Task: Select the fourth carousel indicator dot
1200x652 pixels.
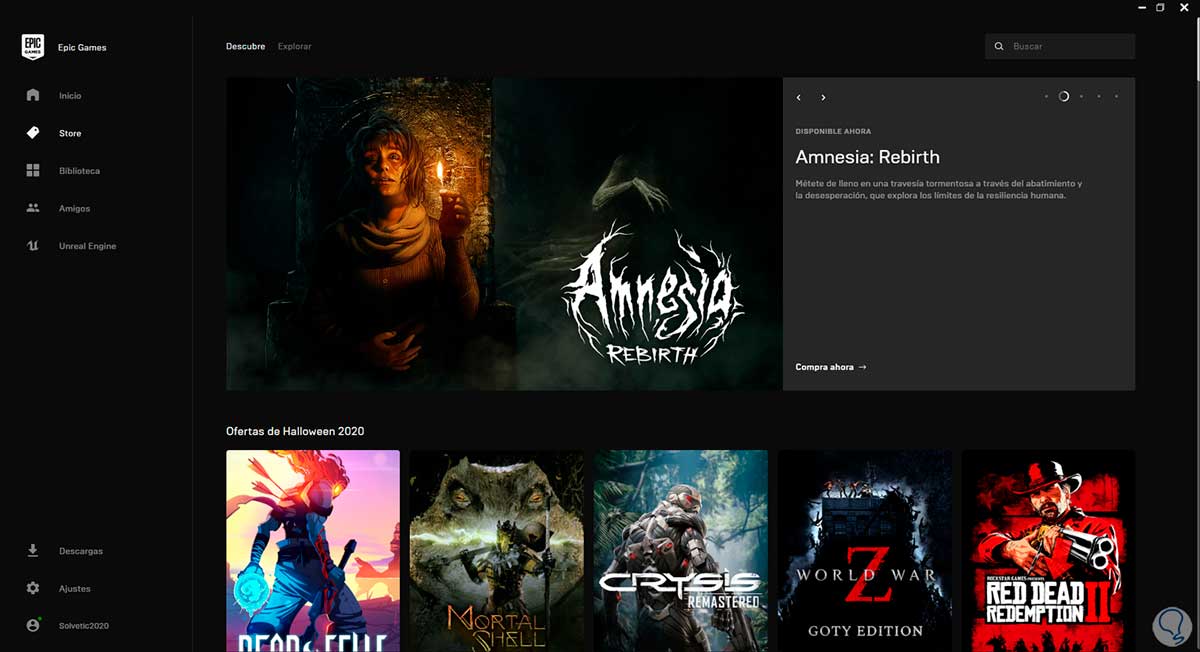Action: [1099, 97]
